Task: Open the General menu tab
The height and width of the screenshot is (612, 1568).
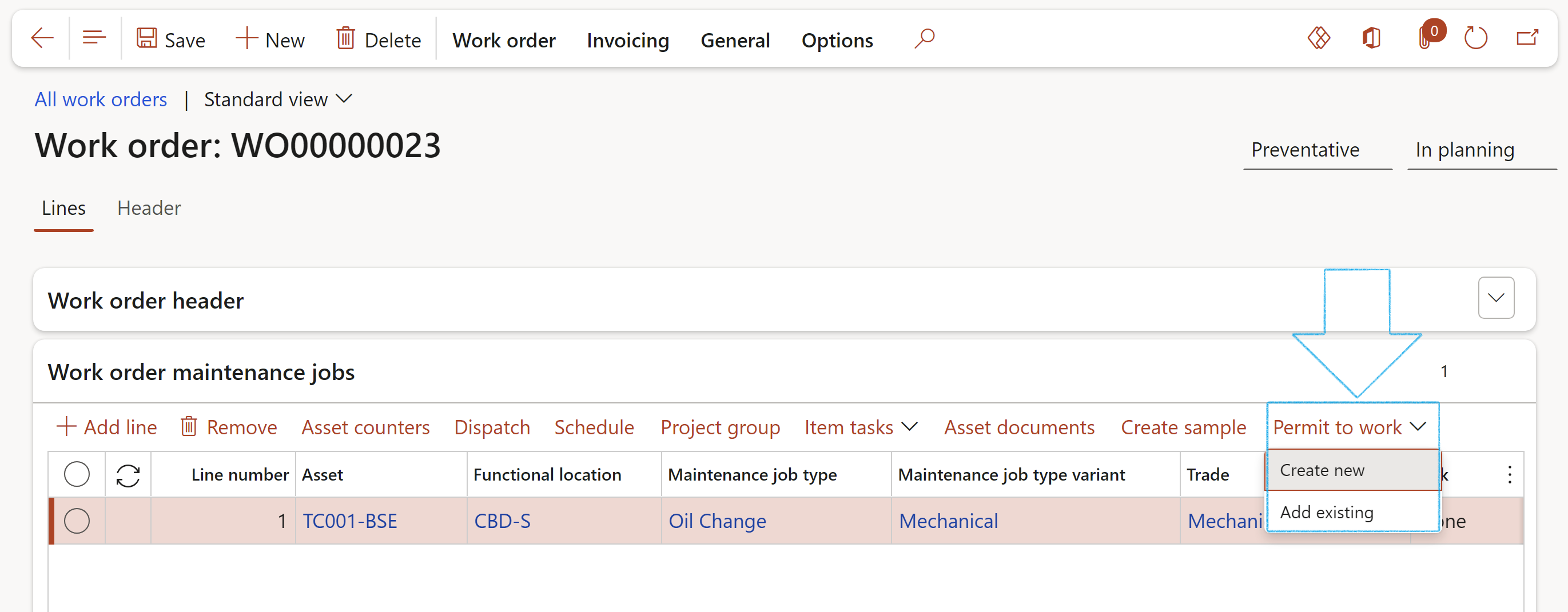Action: 735,40
